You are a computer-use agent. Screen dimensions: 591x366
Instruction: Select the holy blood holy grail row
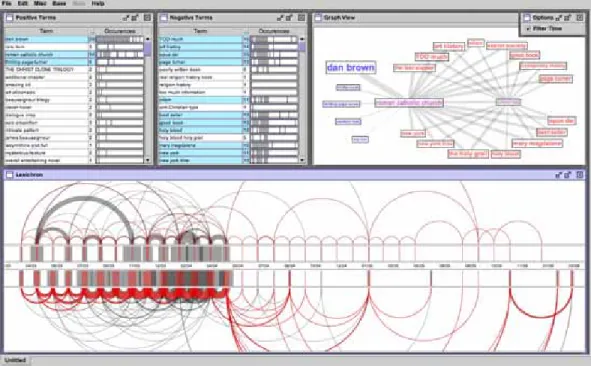click(x=229, y=138)
